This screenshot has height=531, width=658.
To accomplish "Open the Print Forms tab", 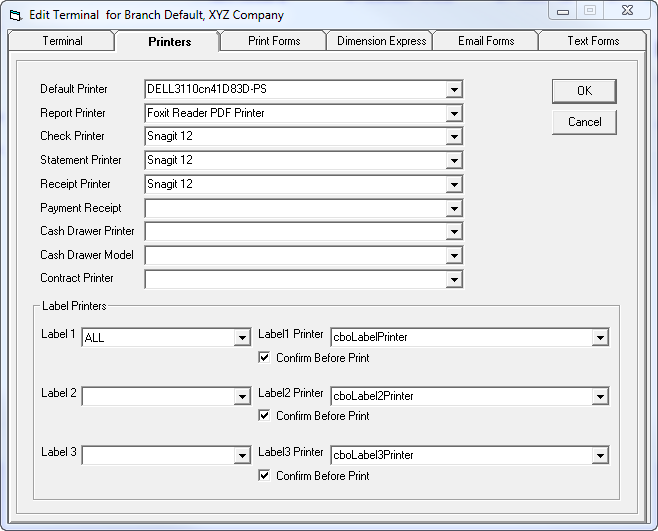I will [x=274, y=41].
